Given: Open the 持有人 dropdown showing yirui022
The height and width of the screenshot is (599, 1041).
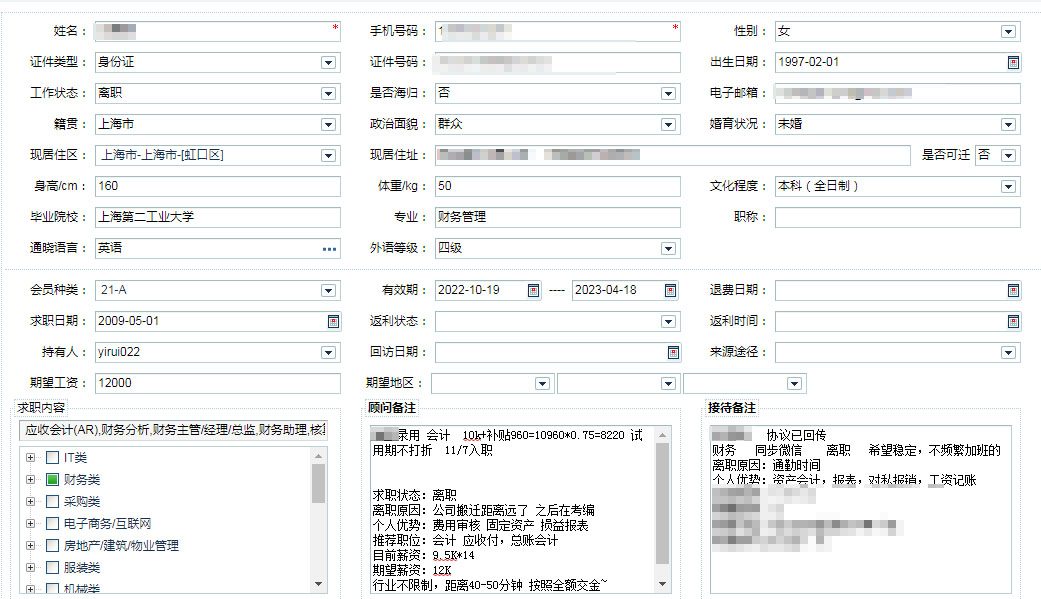Looking at the screenshot, I should click(x=328, y=353).
